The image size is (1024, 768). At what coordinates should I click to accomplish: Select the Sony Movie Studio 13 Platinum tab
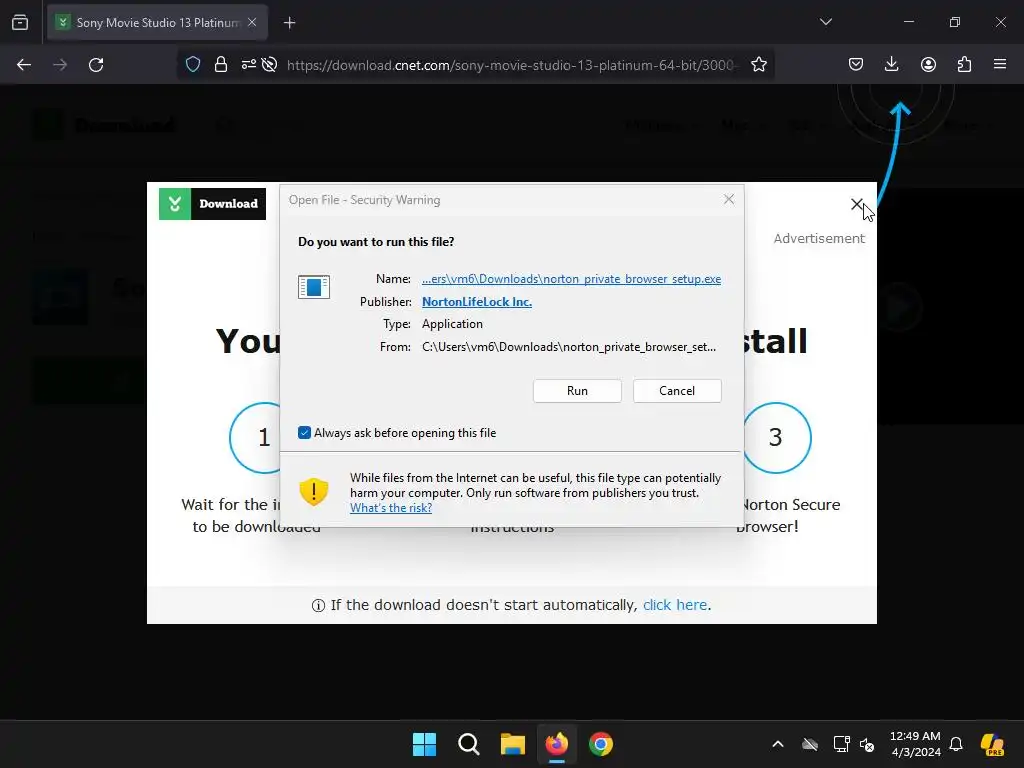coord(157,23)
